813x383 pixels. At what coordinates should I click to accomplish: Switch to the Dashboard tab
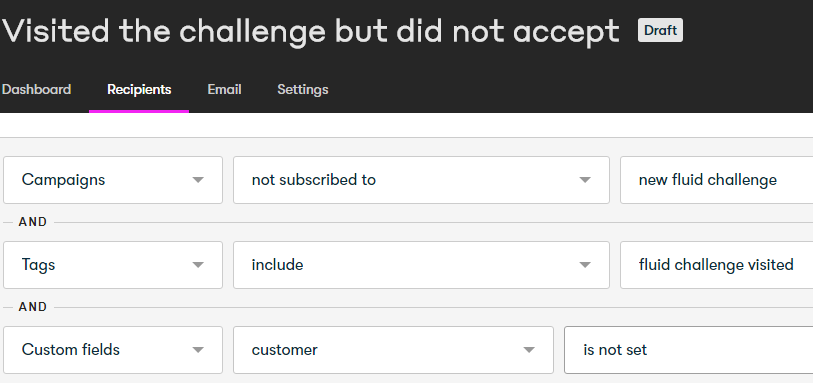pyautogui.click(x=36, y=90)
